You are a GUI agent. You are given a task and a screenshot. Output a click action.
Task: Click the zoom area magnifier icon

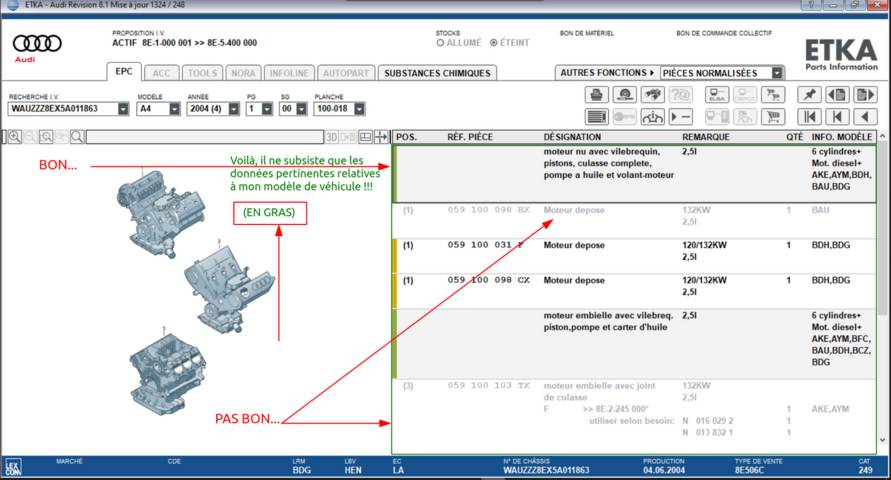[x=46, y=137]
